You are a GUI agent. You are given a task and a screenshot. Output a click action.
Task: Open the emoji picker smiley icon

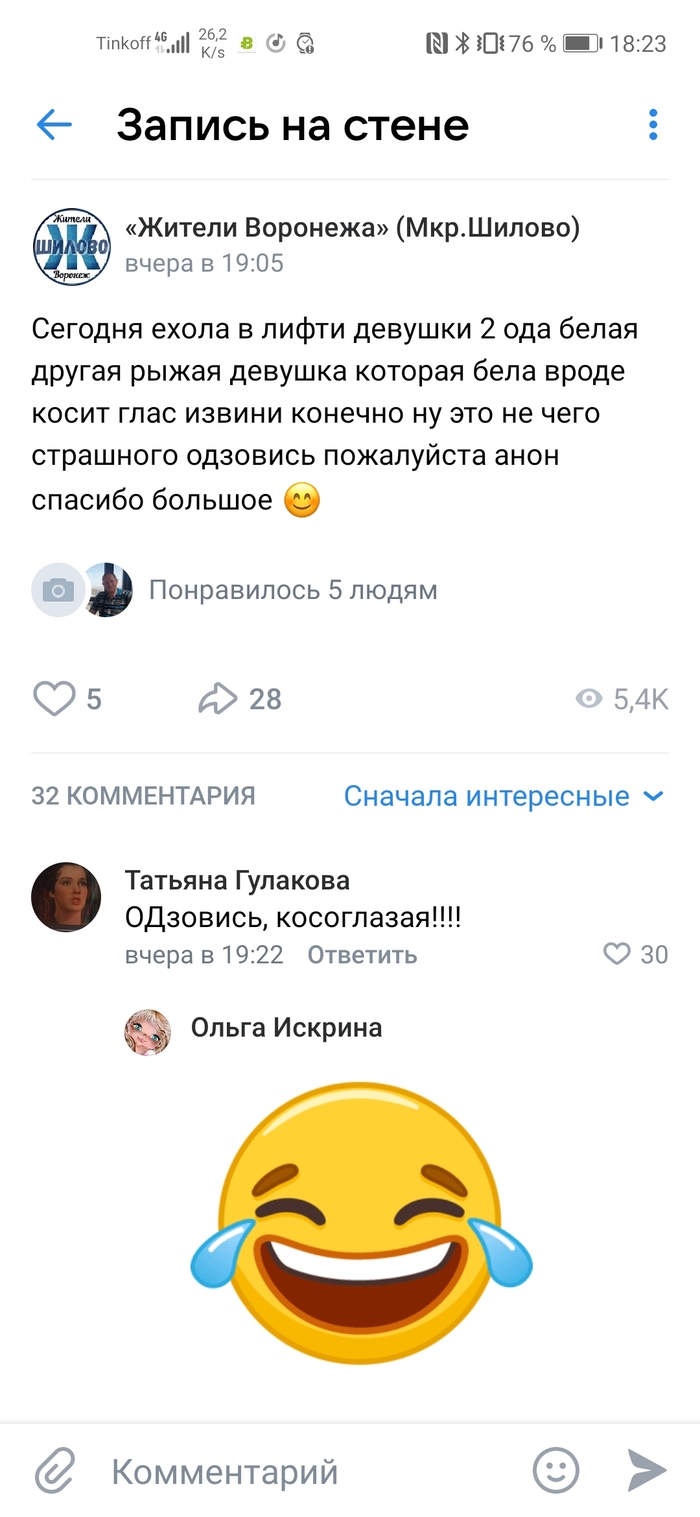556,1470
